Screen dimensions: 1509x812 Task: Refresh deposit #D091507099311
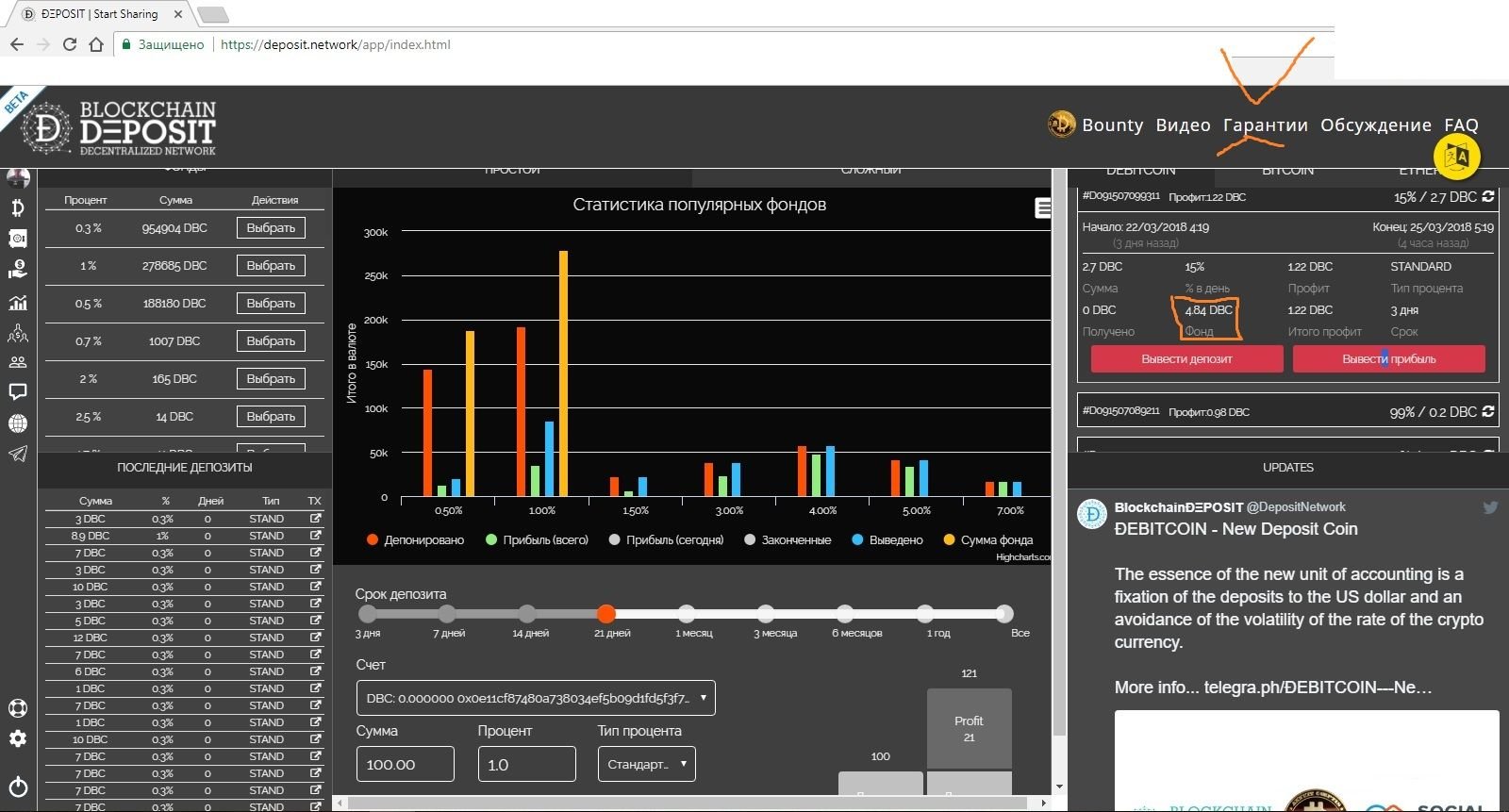1488,196
